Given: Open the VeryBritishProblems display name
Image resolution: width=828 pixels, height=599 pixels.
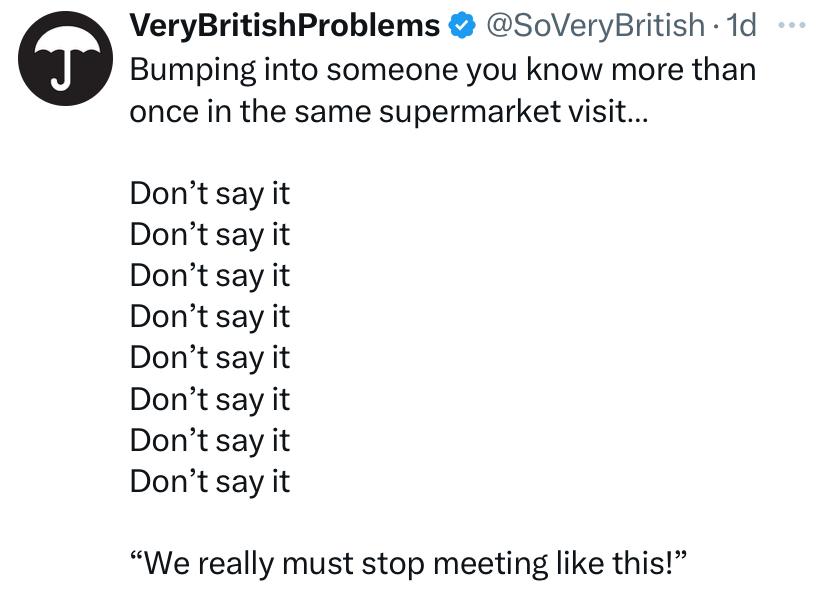Looking at the screenshot, I should coord(285,27).
